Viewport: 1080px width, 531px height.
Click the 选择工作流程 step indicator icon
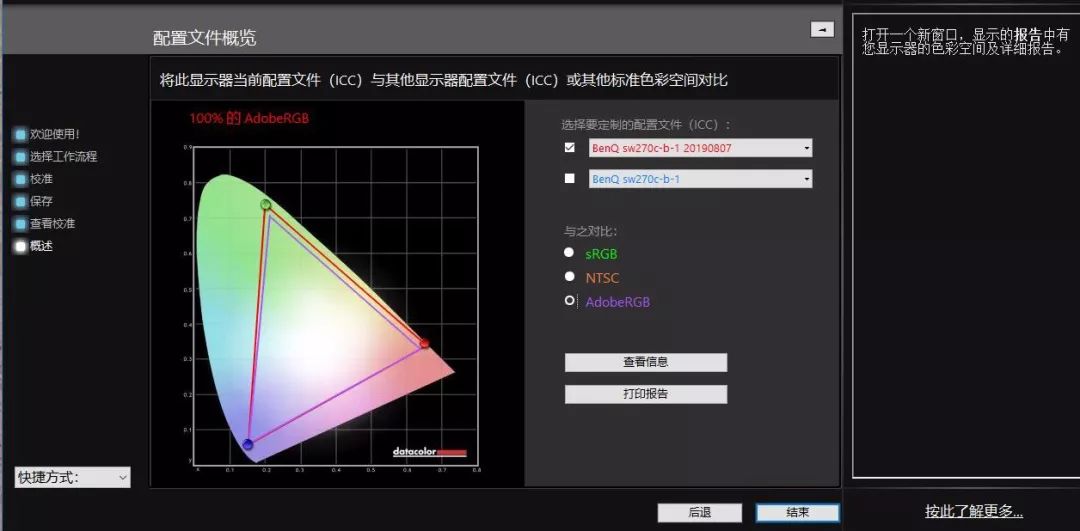[20, 157]
